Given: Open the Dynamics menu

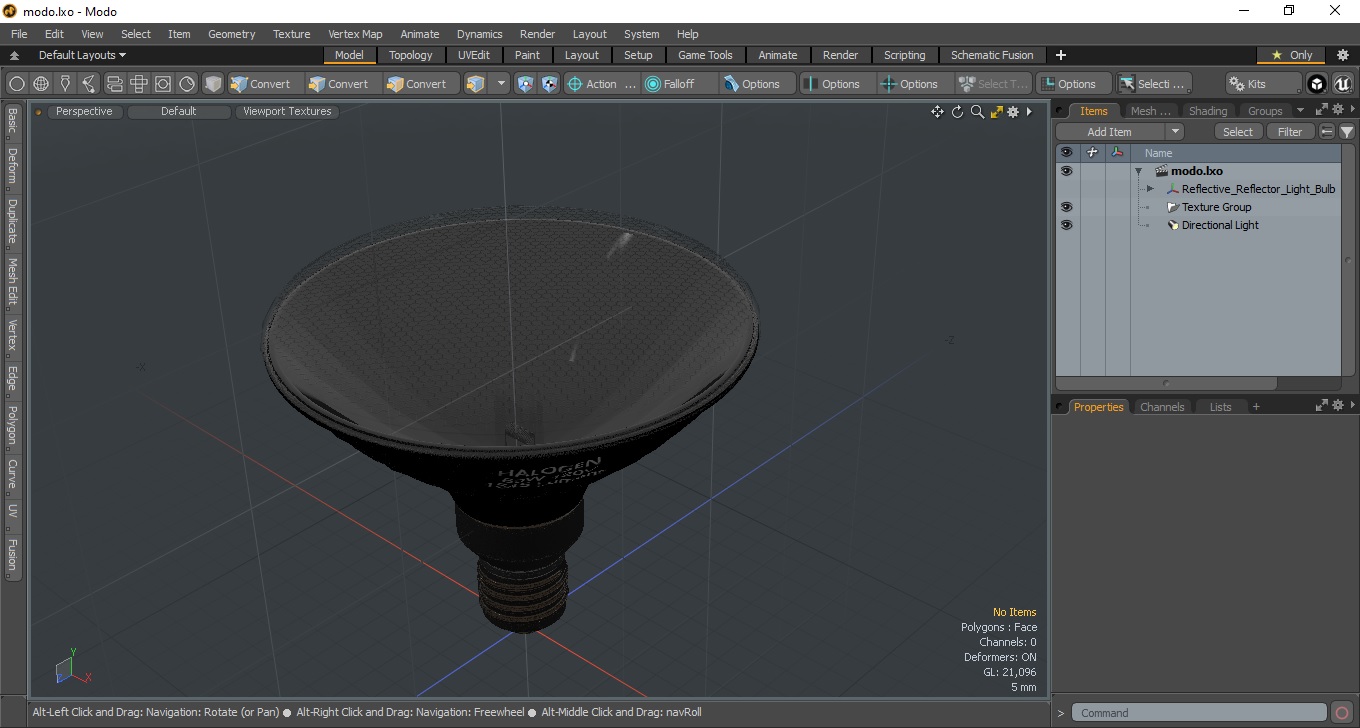Looking at the screenshot, I should tap(479, 34).
